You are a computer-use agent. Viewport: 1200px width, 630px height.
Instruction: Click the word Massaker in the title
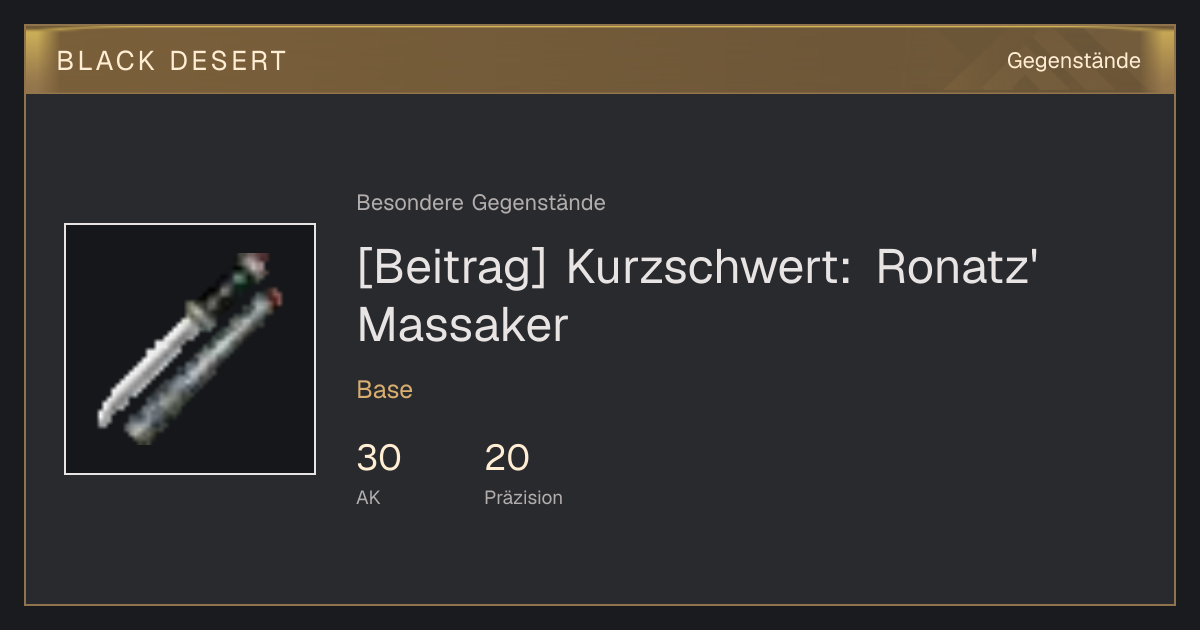tap(462, 326)
